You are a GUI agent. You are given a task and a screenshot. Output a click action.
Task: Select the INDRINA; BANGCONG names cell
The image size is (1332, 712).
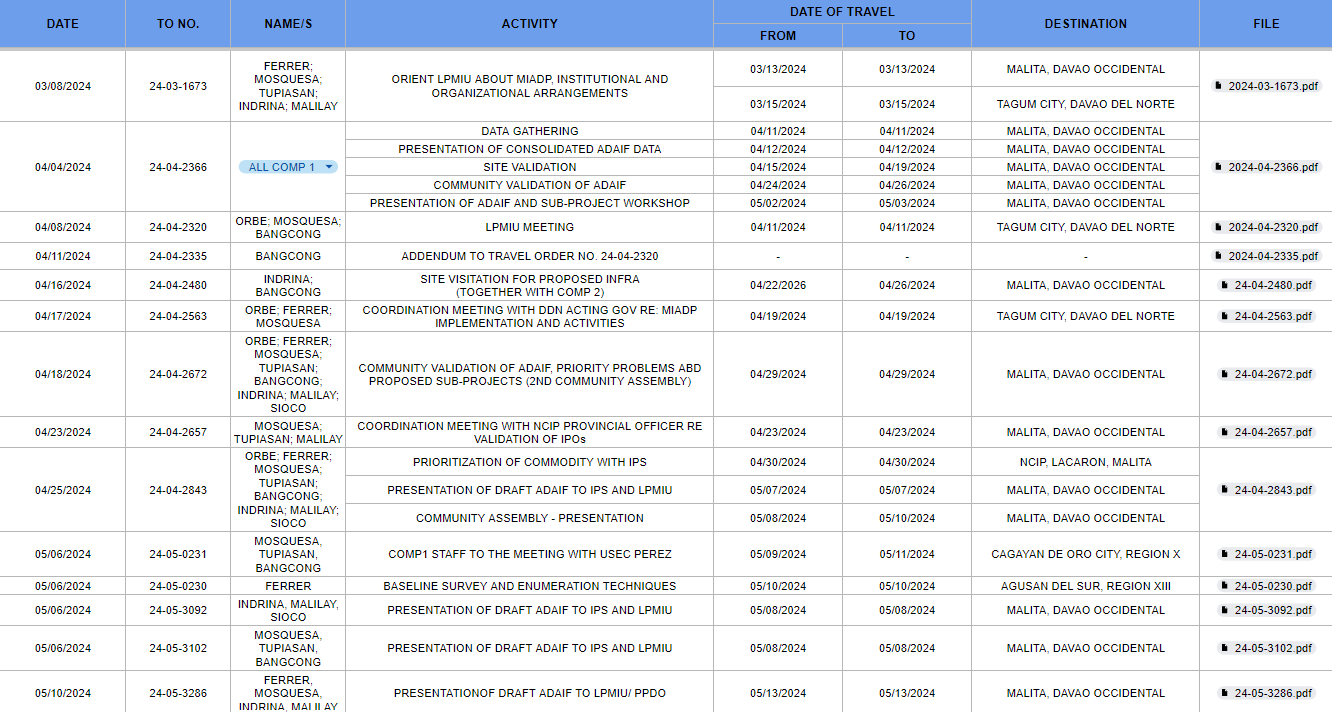click(288, 285)
